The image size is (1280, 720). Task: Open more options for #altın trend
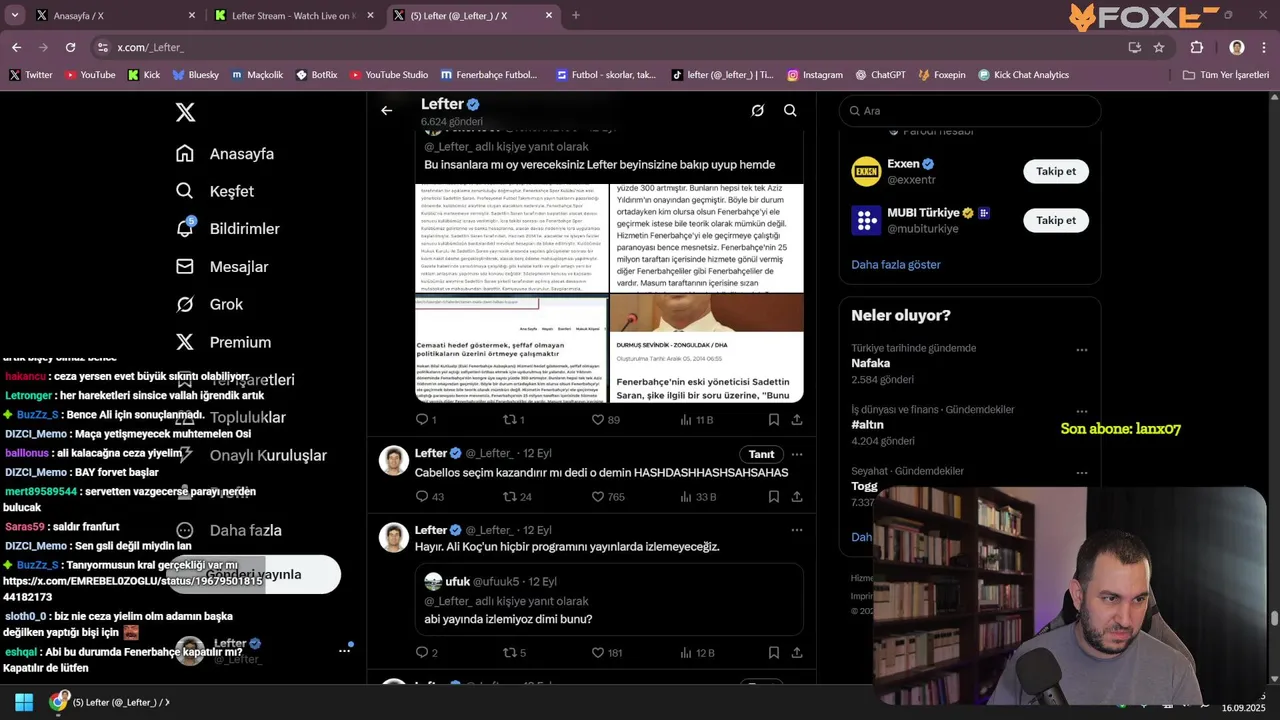click(1082, 411)
